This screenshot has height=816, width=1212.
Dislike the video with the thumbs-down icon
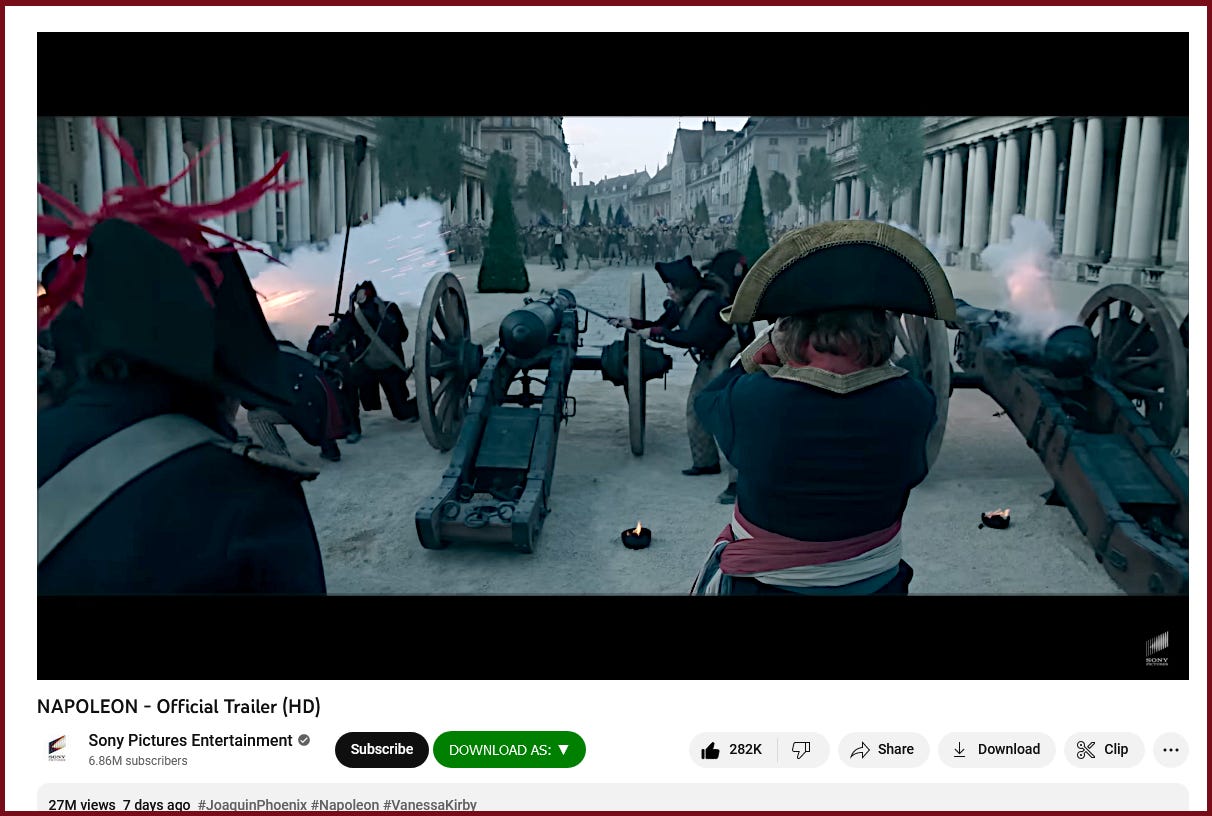click(802, 750)
